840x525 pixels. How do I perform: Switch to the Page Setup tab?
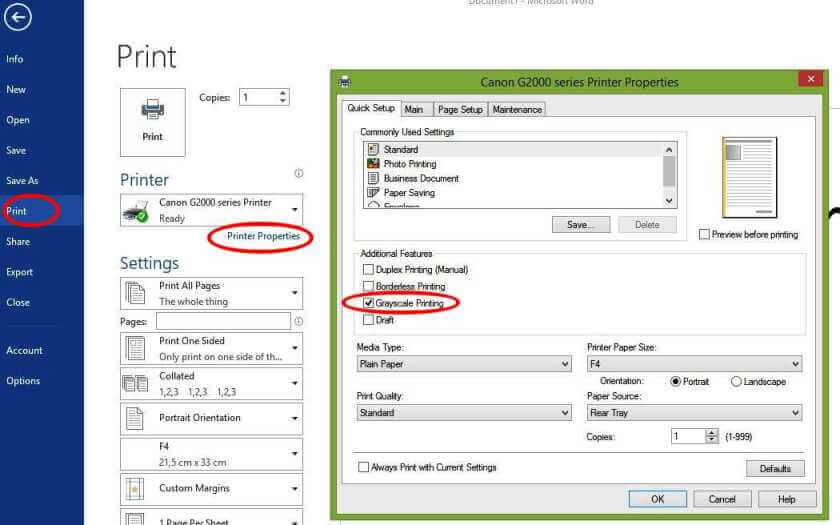coord(460,109)
